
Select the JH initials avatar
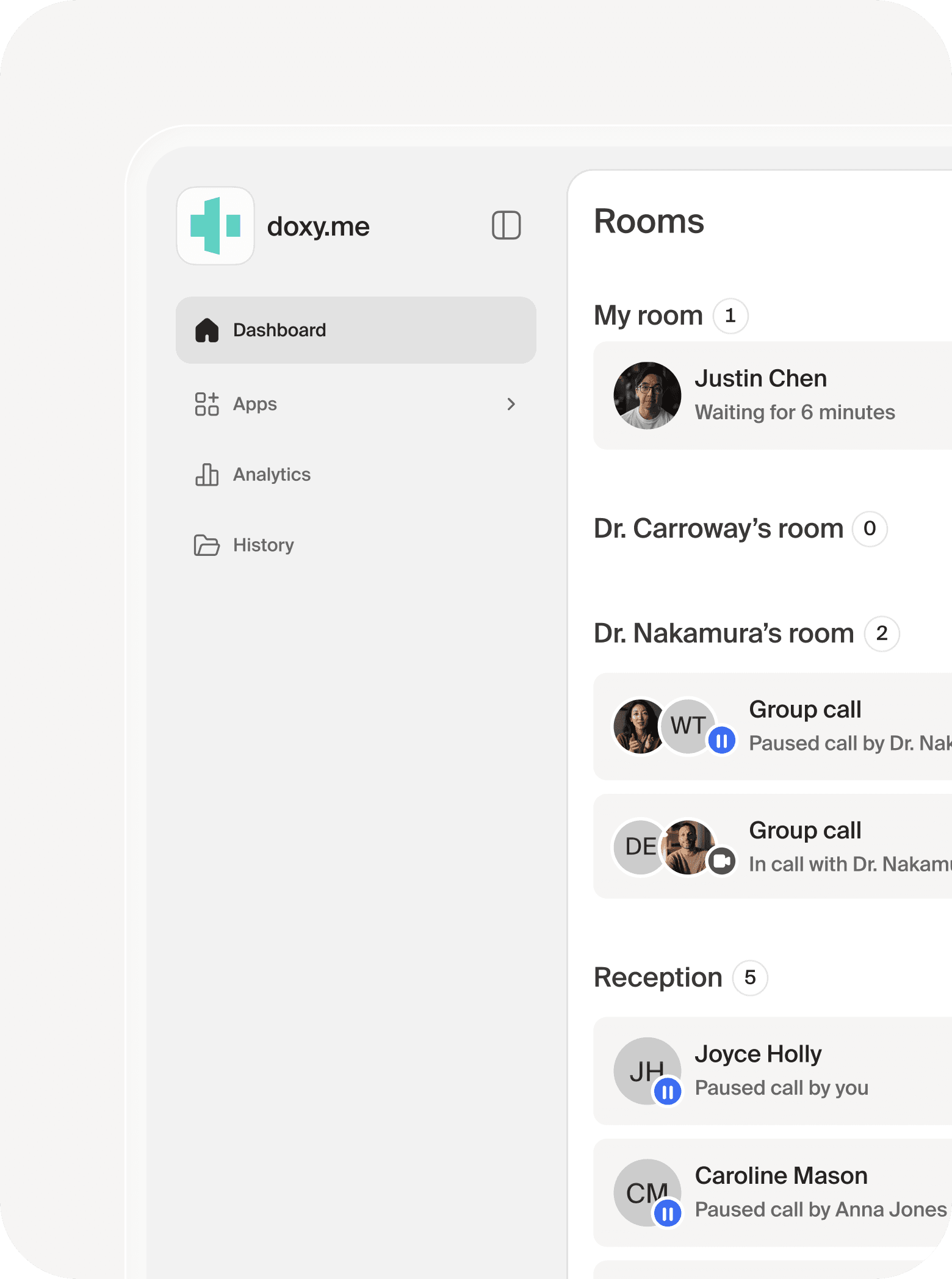tap(647, 1071)
